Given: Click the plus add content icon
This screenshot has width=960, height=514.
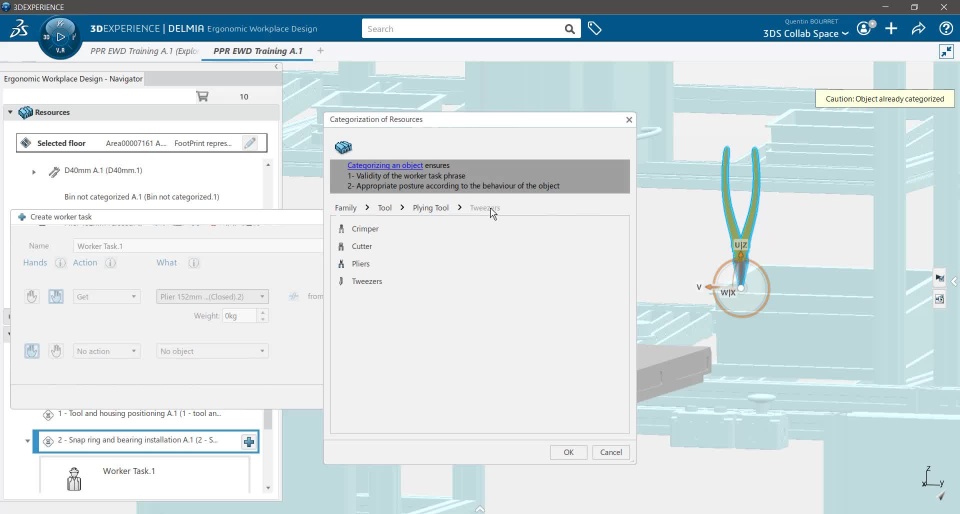Looking at the screenshot, I should [x=891, y=29].
